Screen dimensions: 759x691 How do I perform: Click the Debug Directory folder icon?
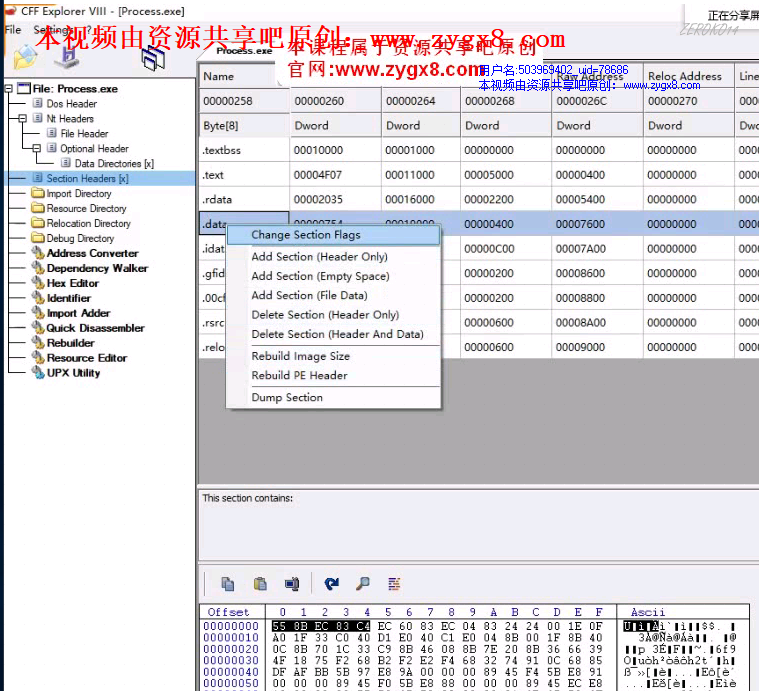[x=37, y=238]
